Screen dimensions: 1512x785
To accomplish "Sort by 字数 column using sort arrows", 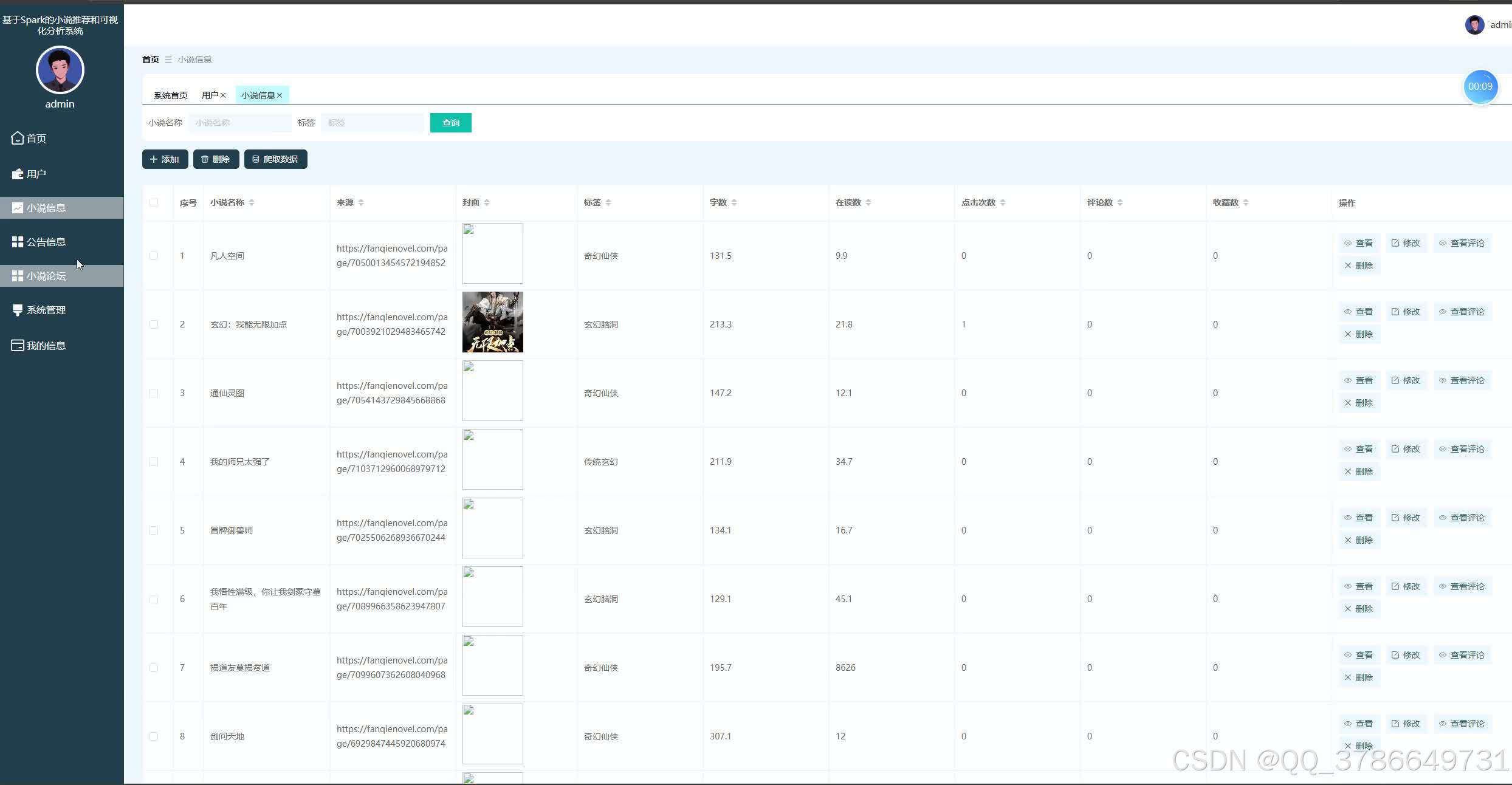I will click(734, 202).
